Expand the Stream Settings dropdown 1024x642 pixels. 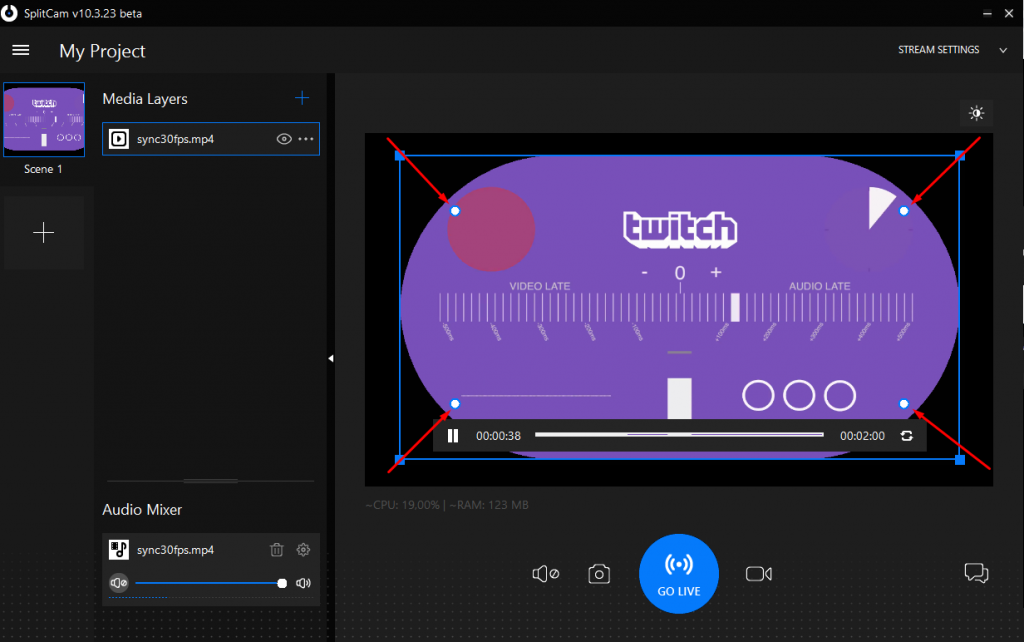coord(1002,50)
